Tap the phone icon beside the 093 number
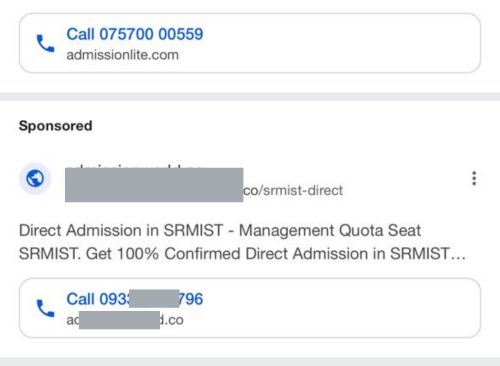The image size is (500, 366). point(45,308)
